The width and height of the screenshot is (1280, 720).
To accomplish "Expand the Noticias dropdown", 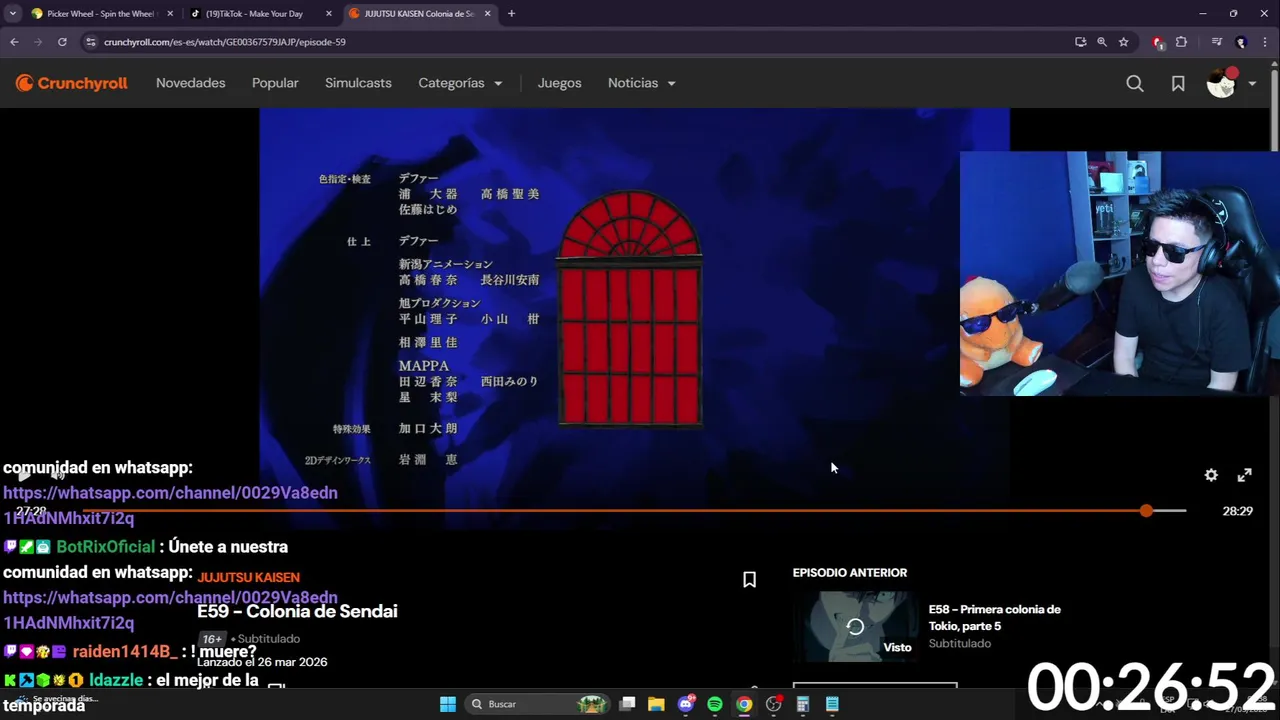I will (641, 83).
